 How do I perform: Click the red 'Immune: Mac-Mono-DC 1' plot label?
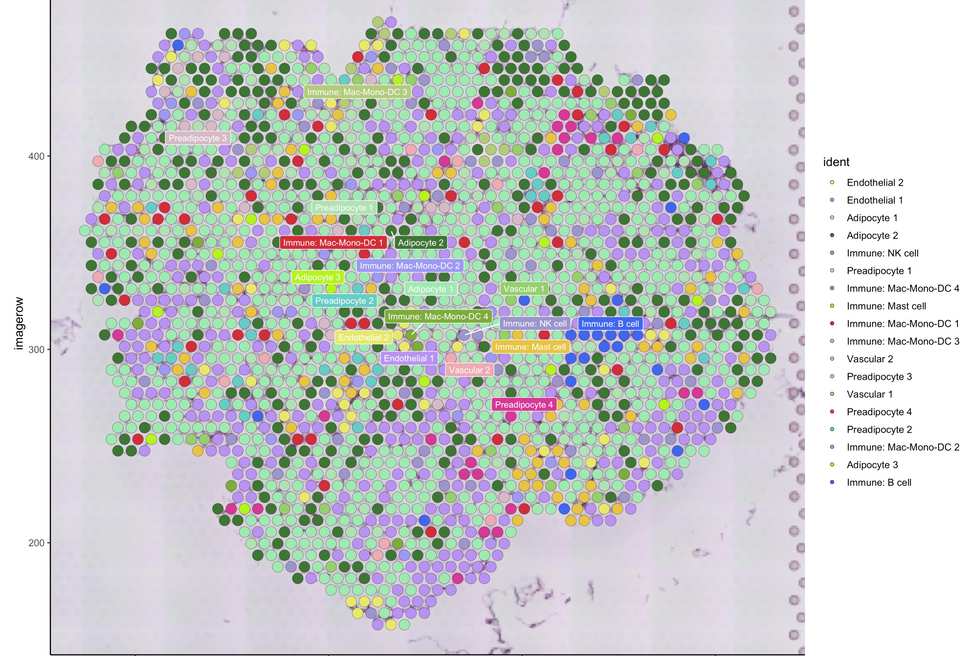[332, 242]
